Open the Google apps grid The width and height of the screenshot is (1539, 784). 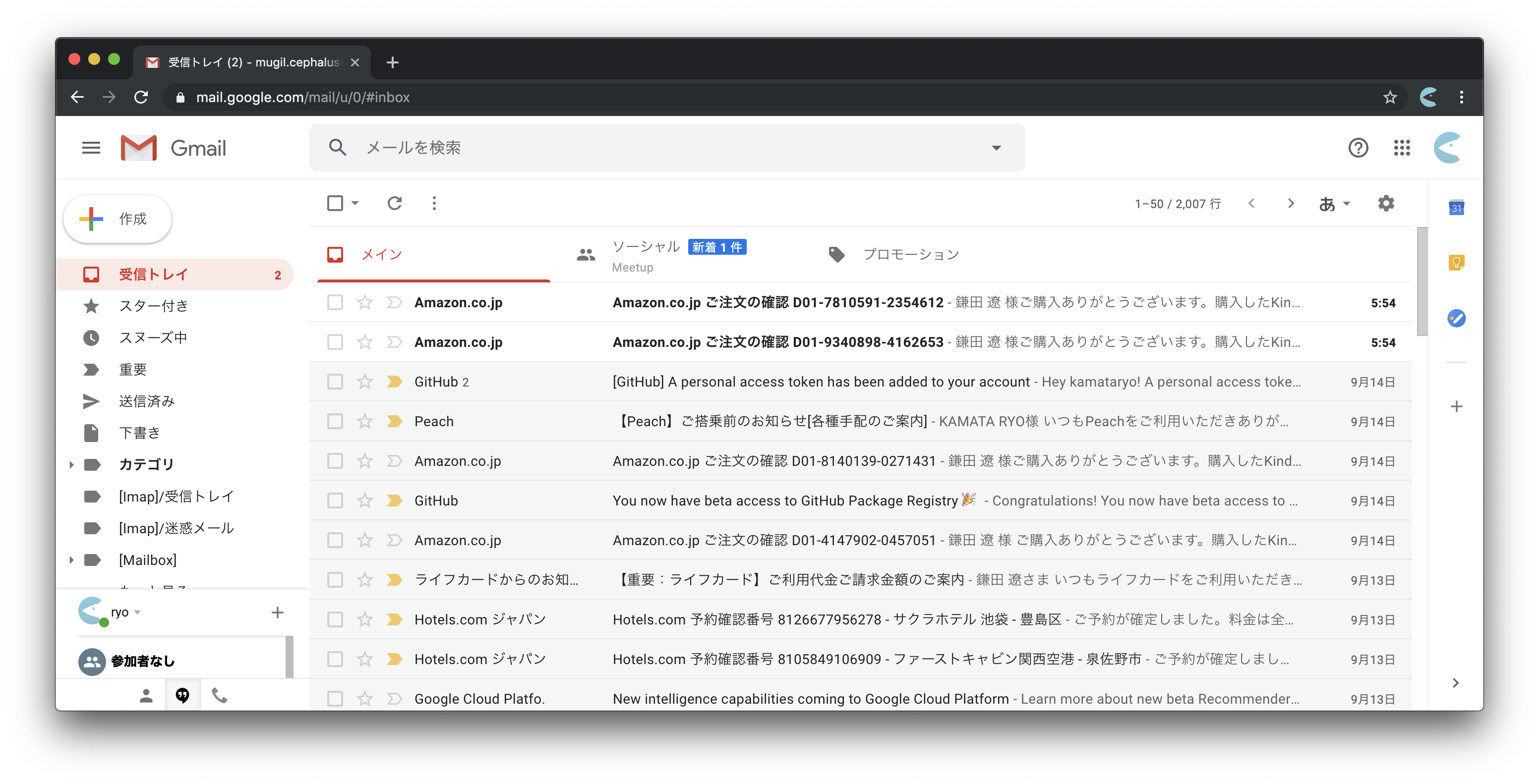click(1402, 148)
